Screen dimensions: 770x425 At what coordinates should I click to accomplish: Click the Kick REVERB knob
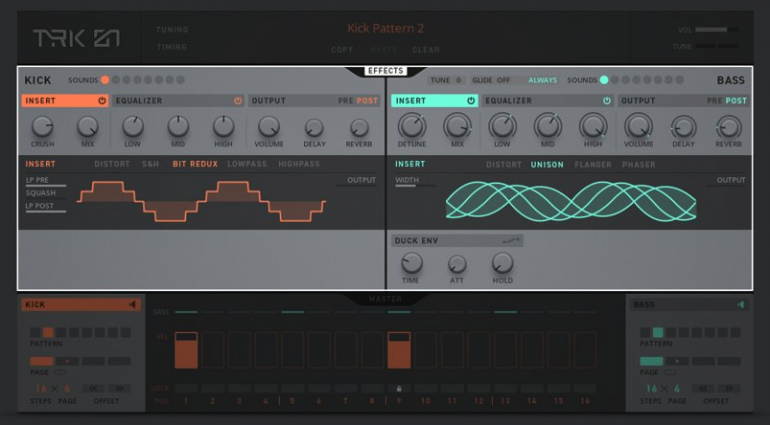pos(359,128)
